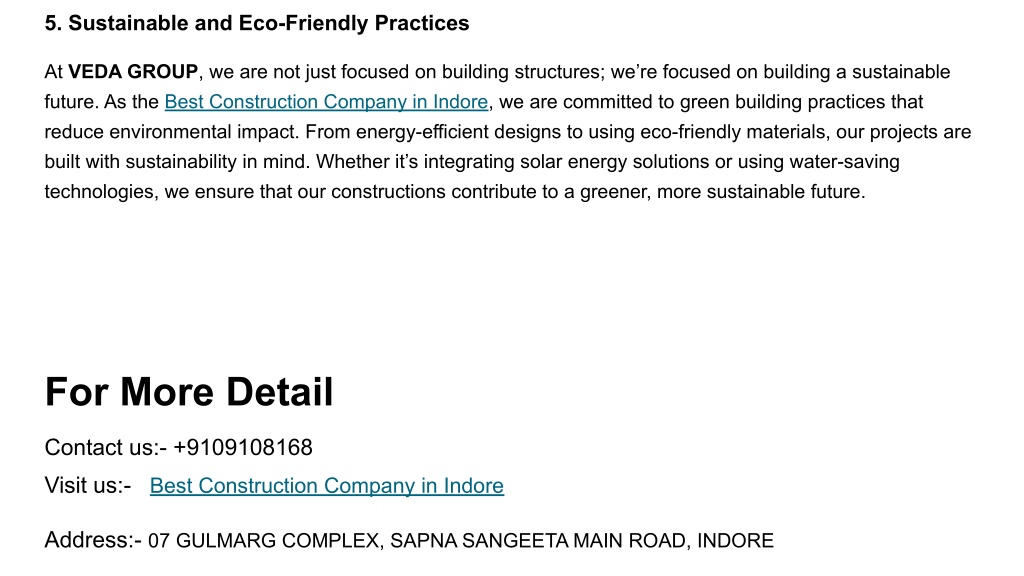Click the phrase environmental impact
This screenshot has height=576, width=1024.
click(203, 132)
